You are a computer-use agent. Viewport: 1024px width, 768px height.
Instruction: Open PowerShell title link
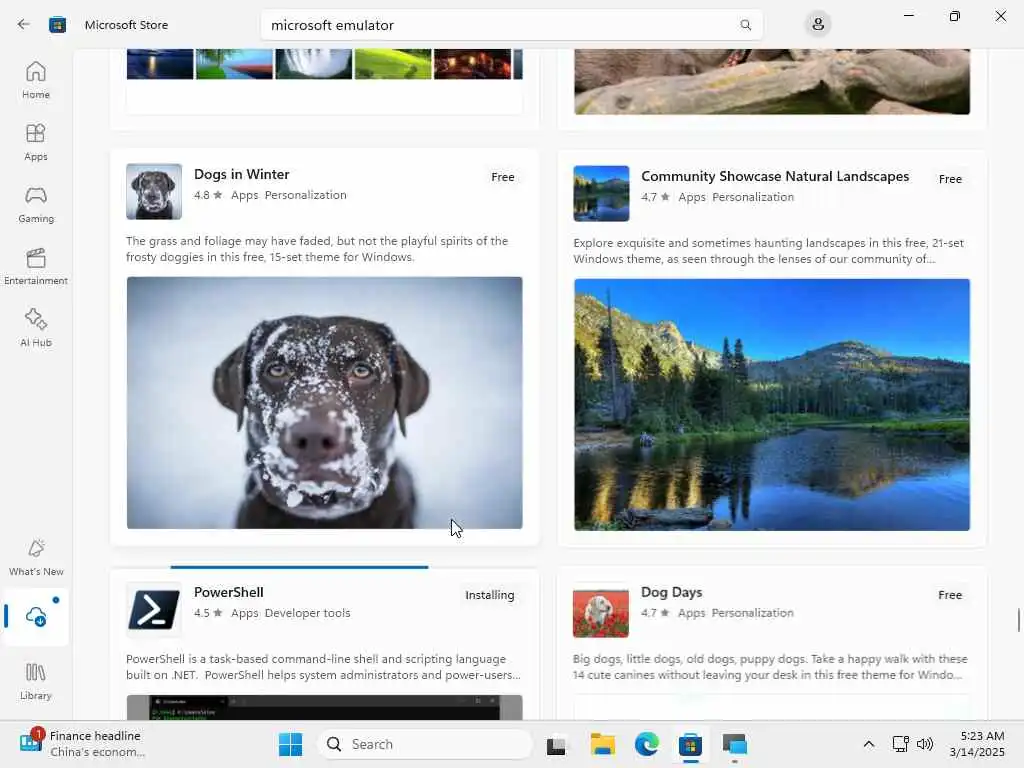point(229,592)
